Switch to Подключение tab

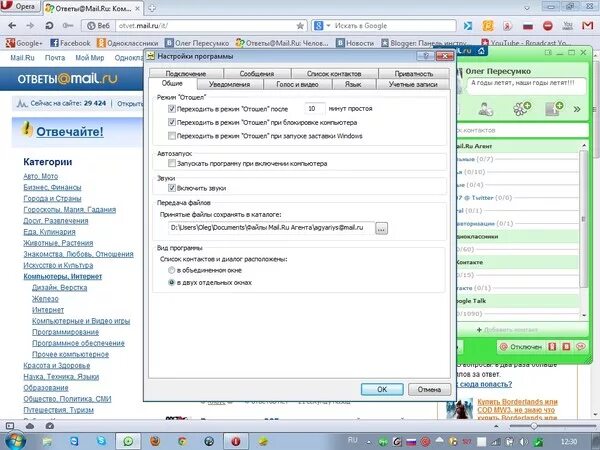(186, 73)
